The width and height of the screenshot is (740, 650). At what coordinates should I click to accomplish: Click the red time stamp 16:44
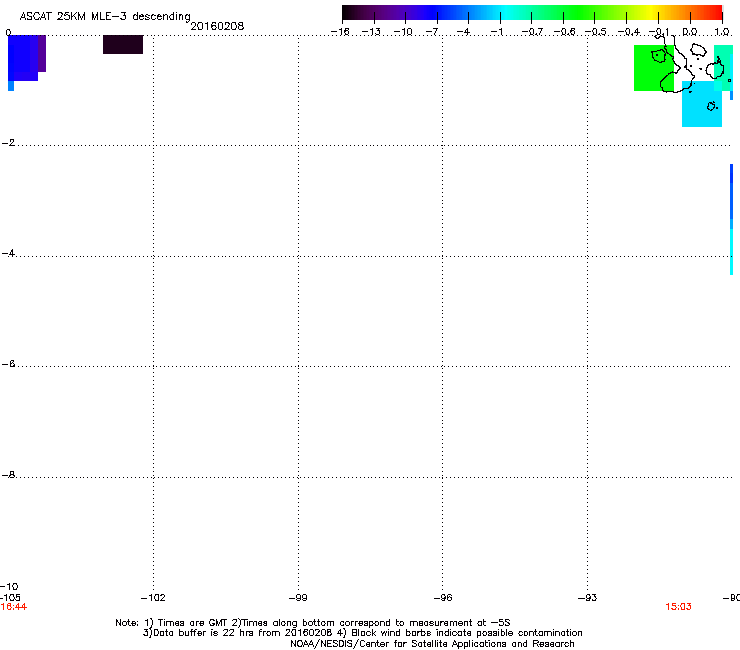pos(14,607)
